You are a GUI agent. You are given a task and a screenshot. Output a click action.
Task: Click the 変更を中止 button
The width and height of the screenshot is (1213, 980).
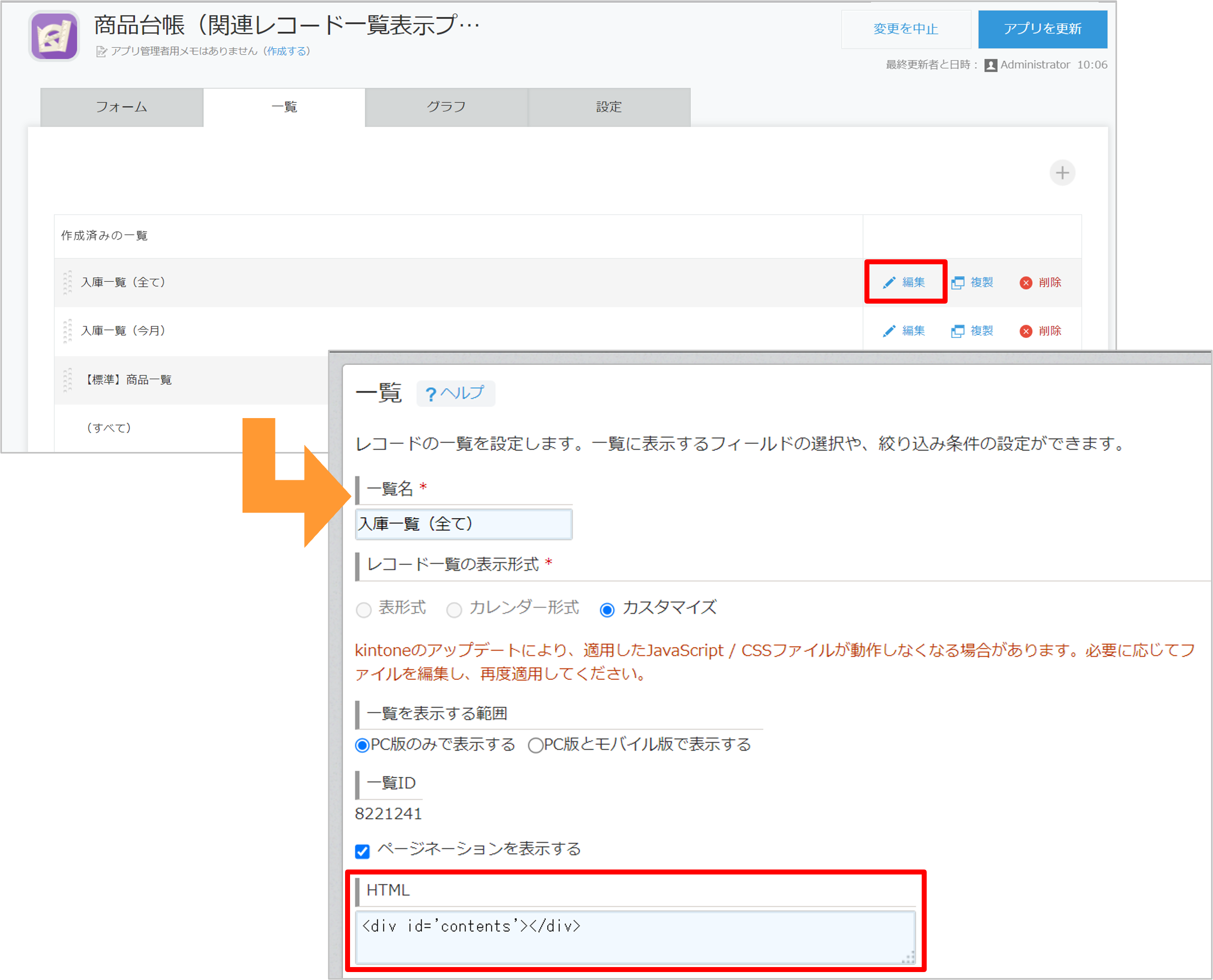click(x=906, y=29)
